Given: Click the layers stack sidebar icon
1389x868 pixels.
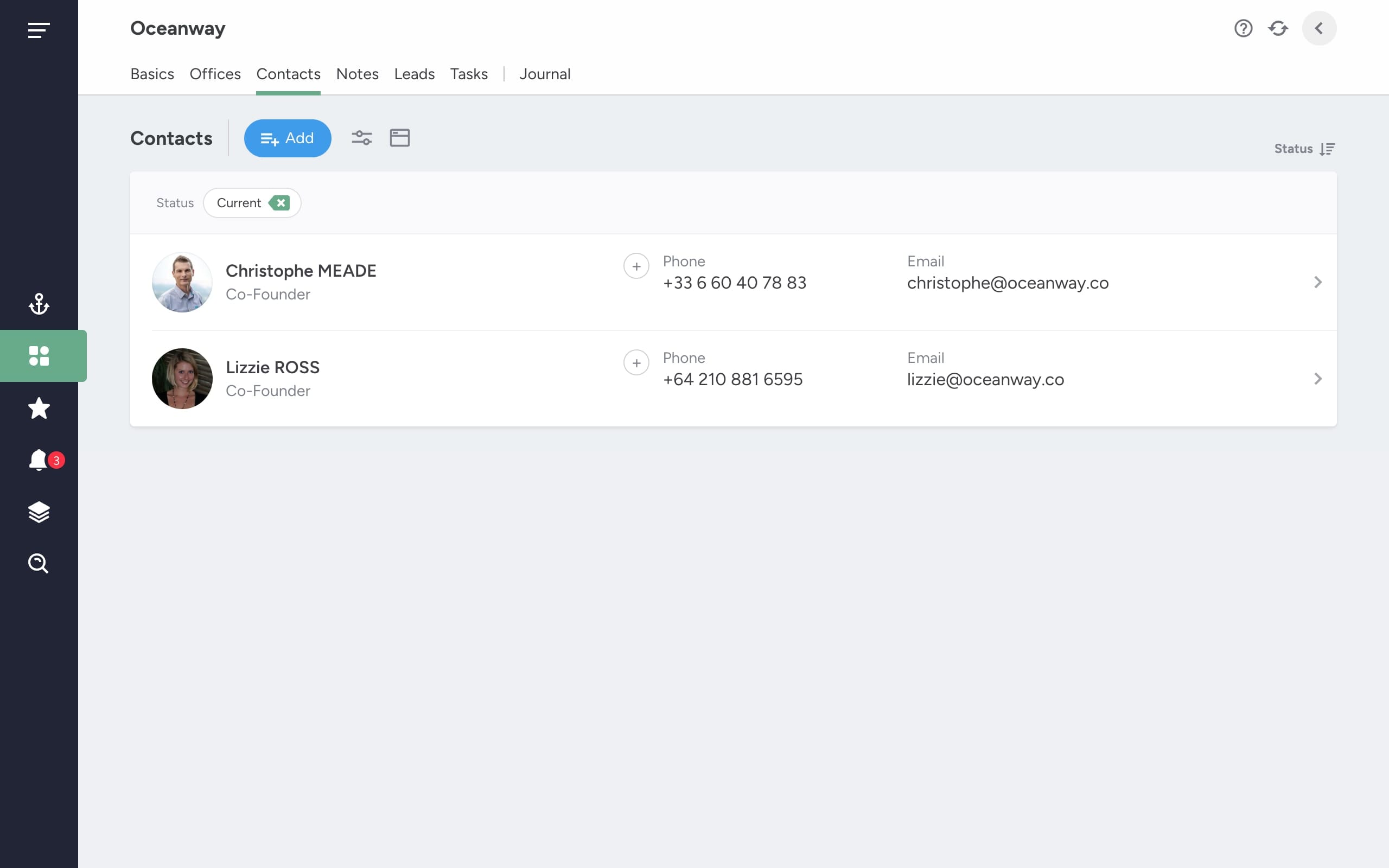Looking at the screenshot, I should (39, 512).
